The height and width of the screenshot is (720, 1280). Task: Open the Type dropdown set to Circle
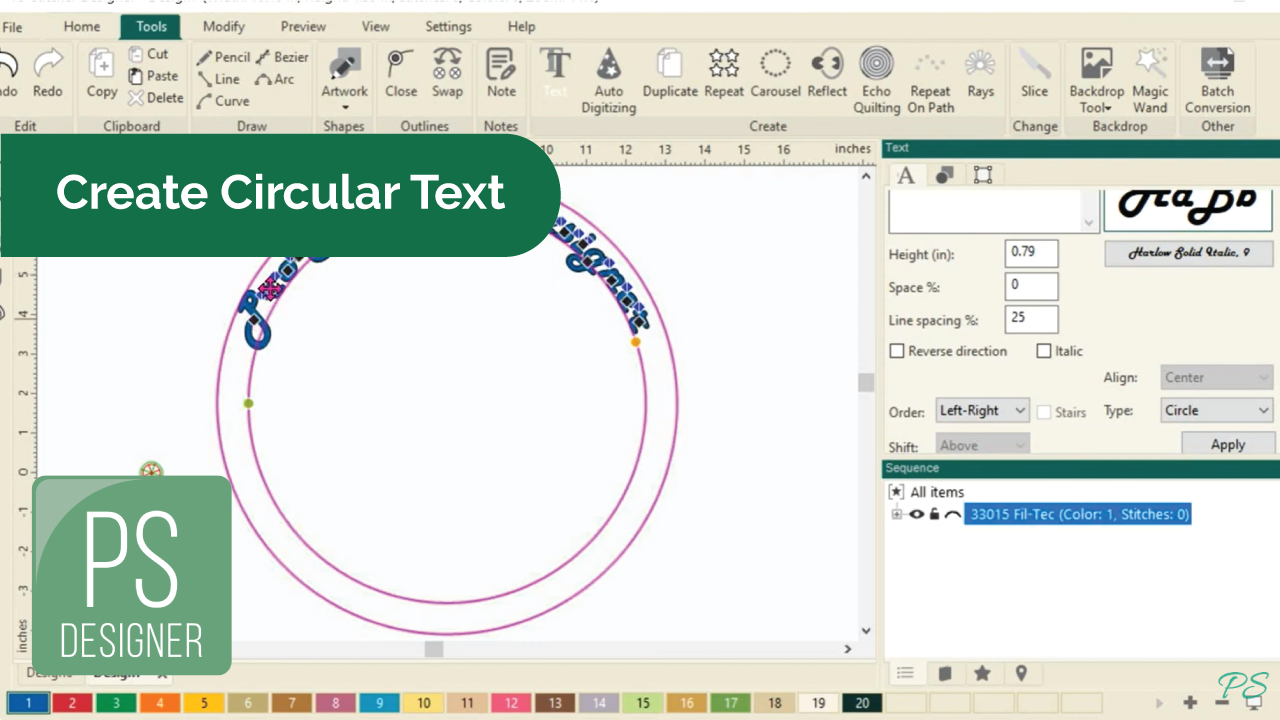pyautogui.click(x=1216, y=410)
